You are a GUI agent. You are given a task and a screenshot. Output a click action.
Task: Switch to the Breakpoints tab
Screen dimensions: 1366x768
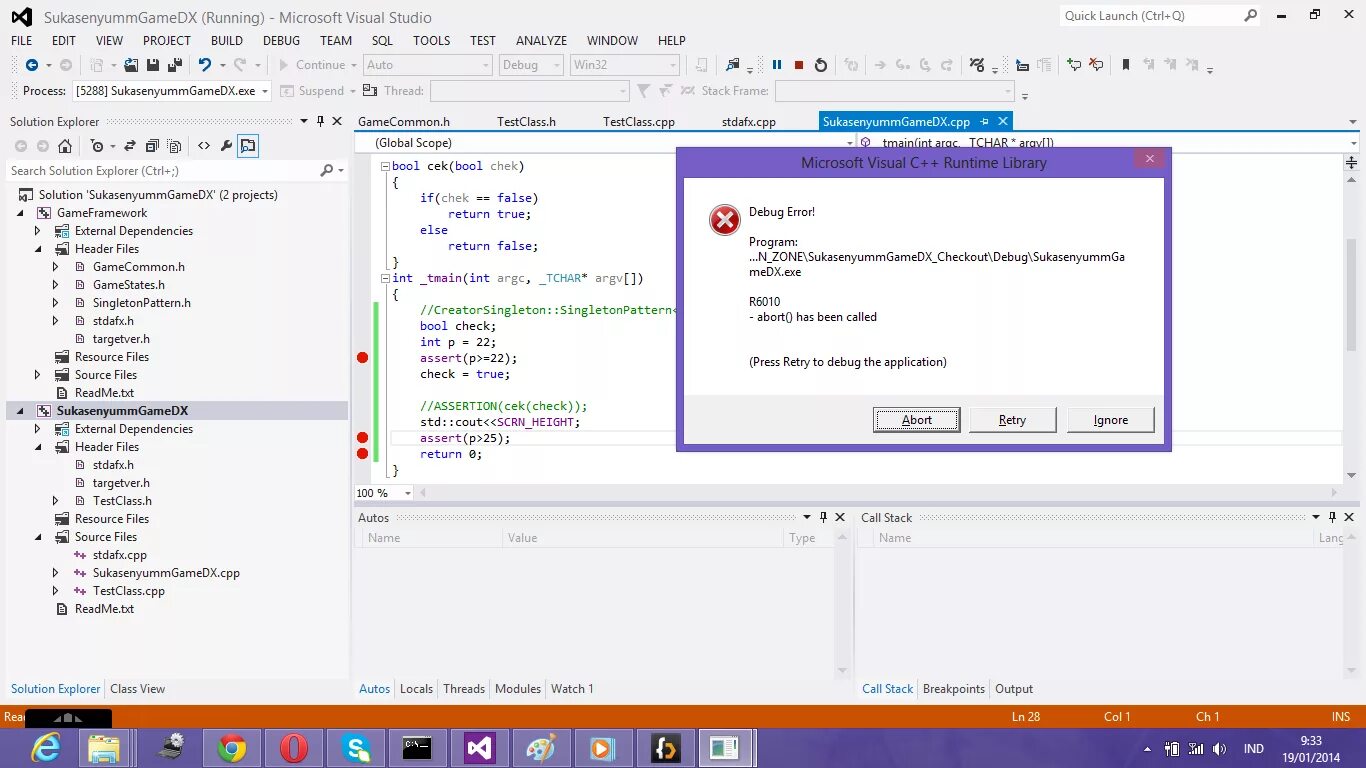[x=953, y=689]
